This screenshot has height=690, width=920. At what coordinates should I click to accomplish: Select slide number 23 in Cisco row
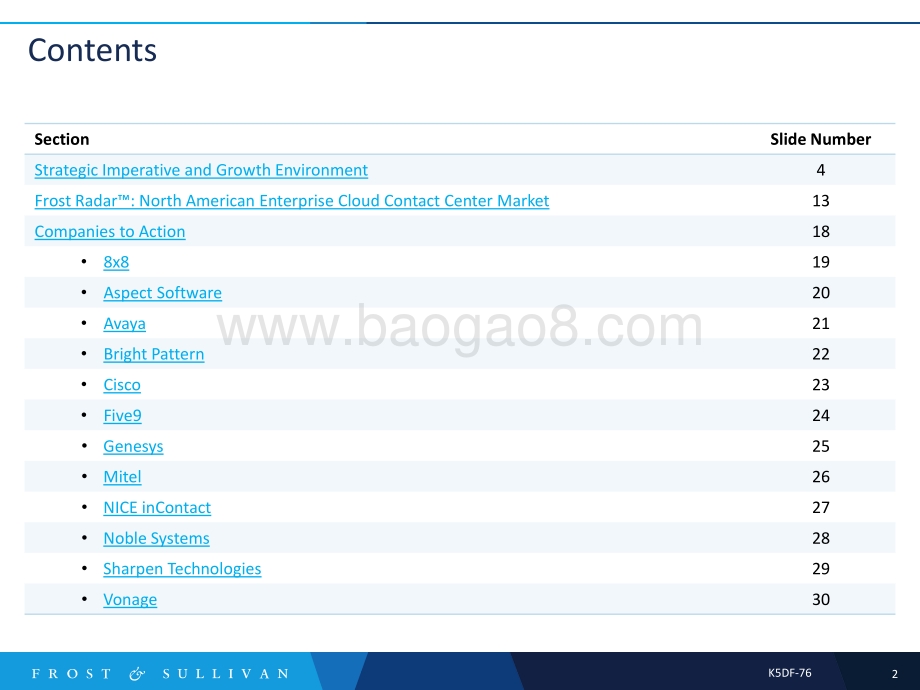click(x=821, y=385)
